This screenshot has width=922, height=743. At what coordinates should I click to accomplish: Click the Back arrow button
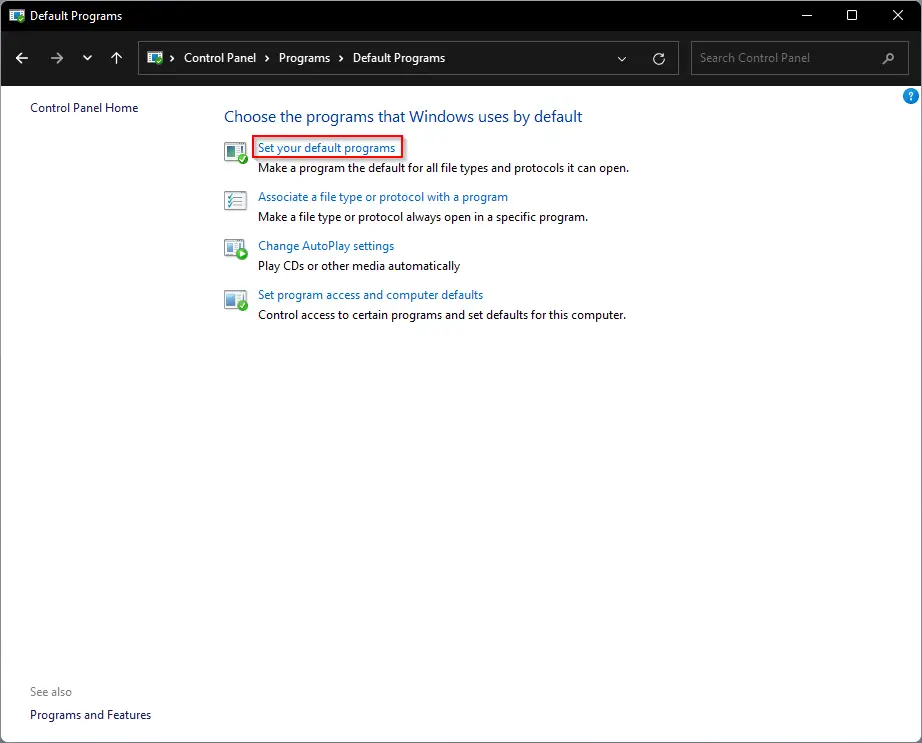click(x=22, y=58)
